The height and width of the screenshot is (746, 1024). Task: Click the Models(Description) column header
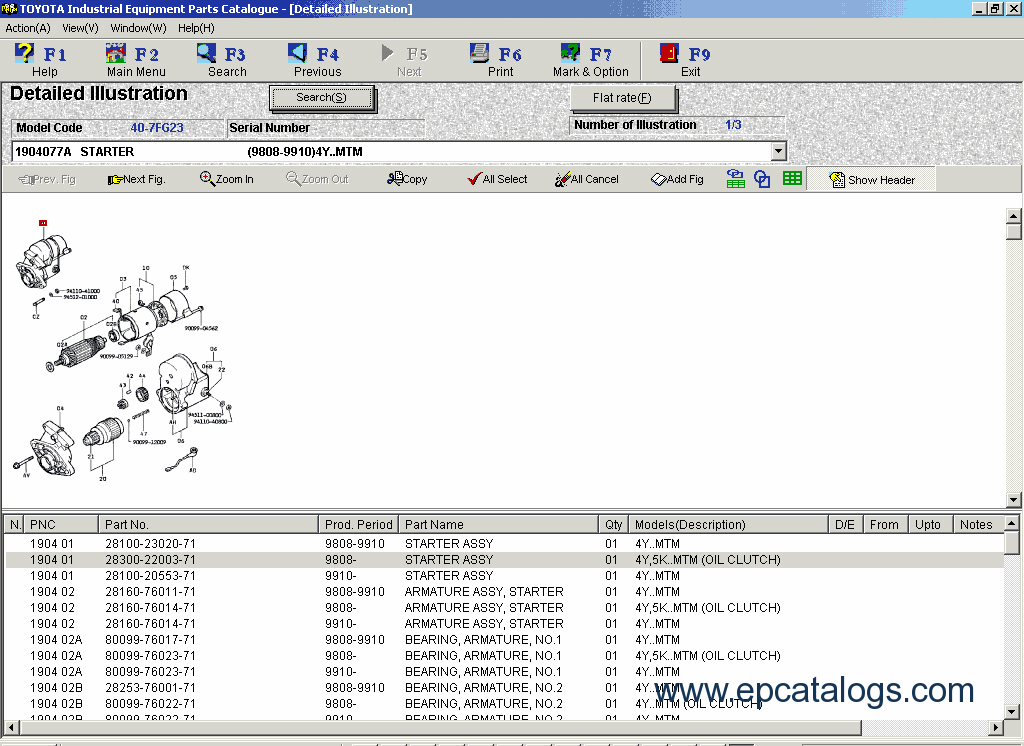[729, 525]
